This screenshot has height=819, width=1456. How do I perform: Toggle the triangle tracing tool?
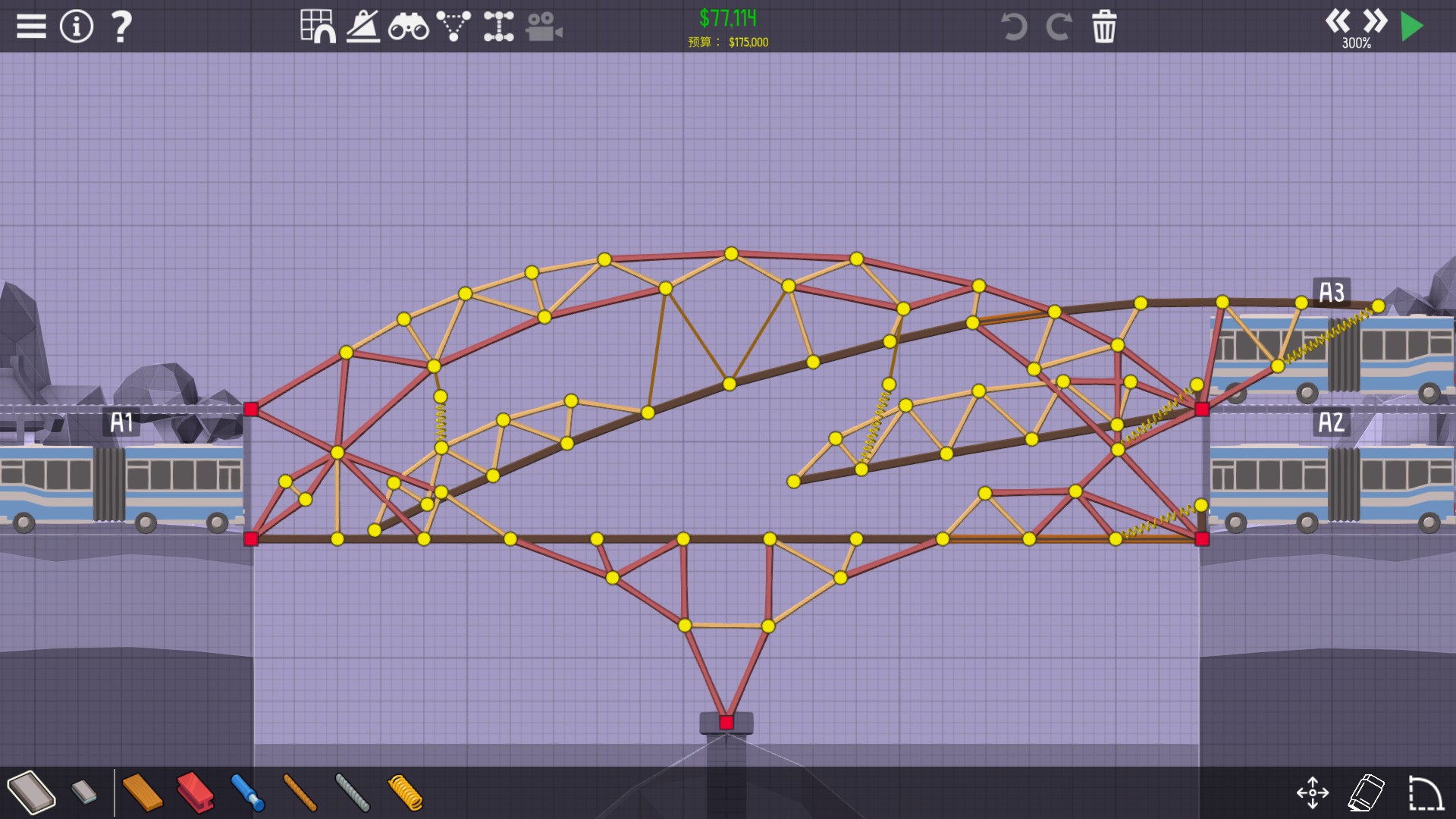(453, 27)
